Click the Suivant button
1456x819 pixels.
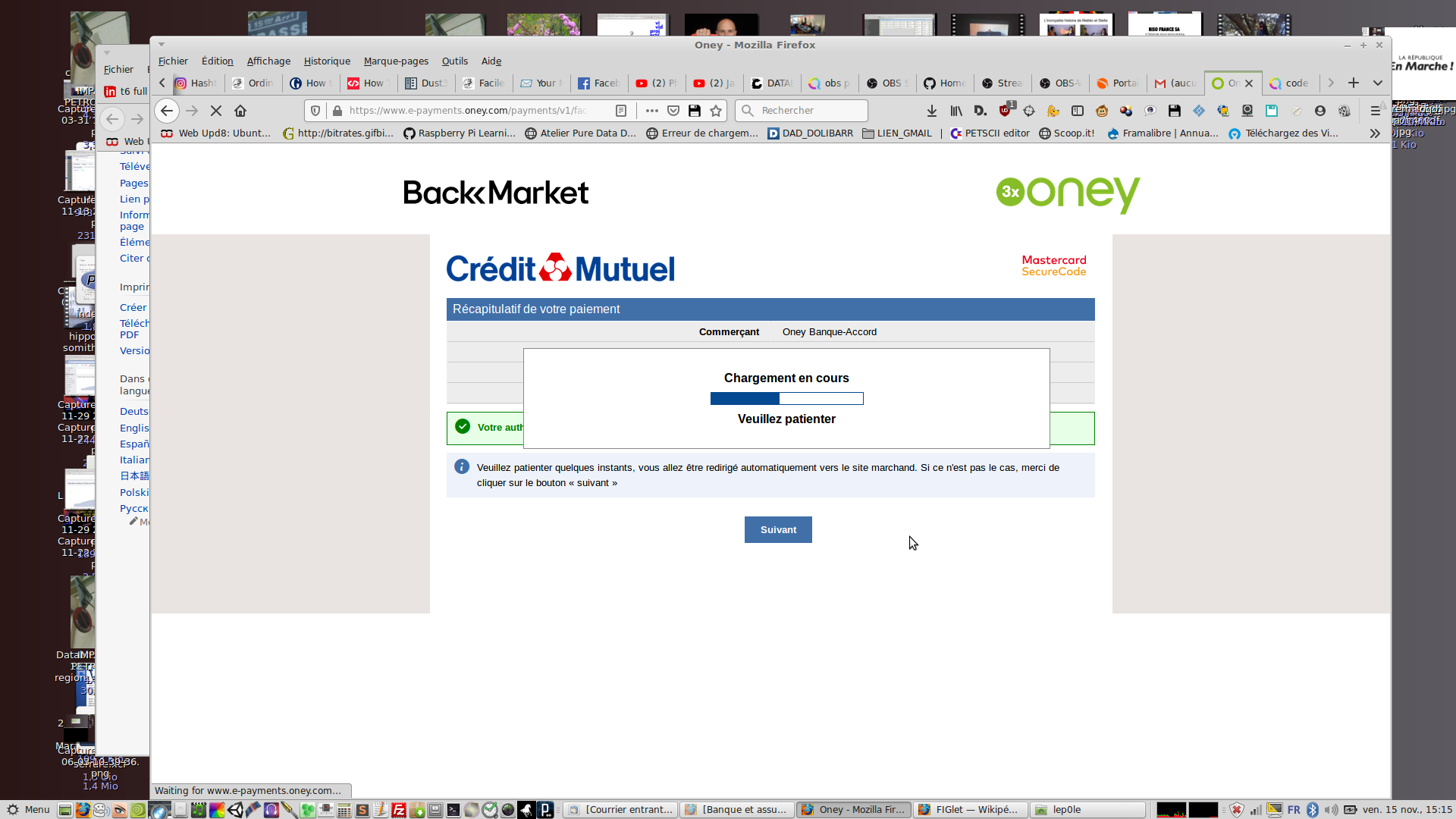(778, 530)
